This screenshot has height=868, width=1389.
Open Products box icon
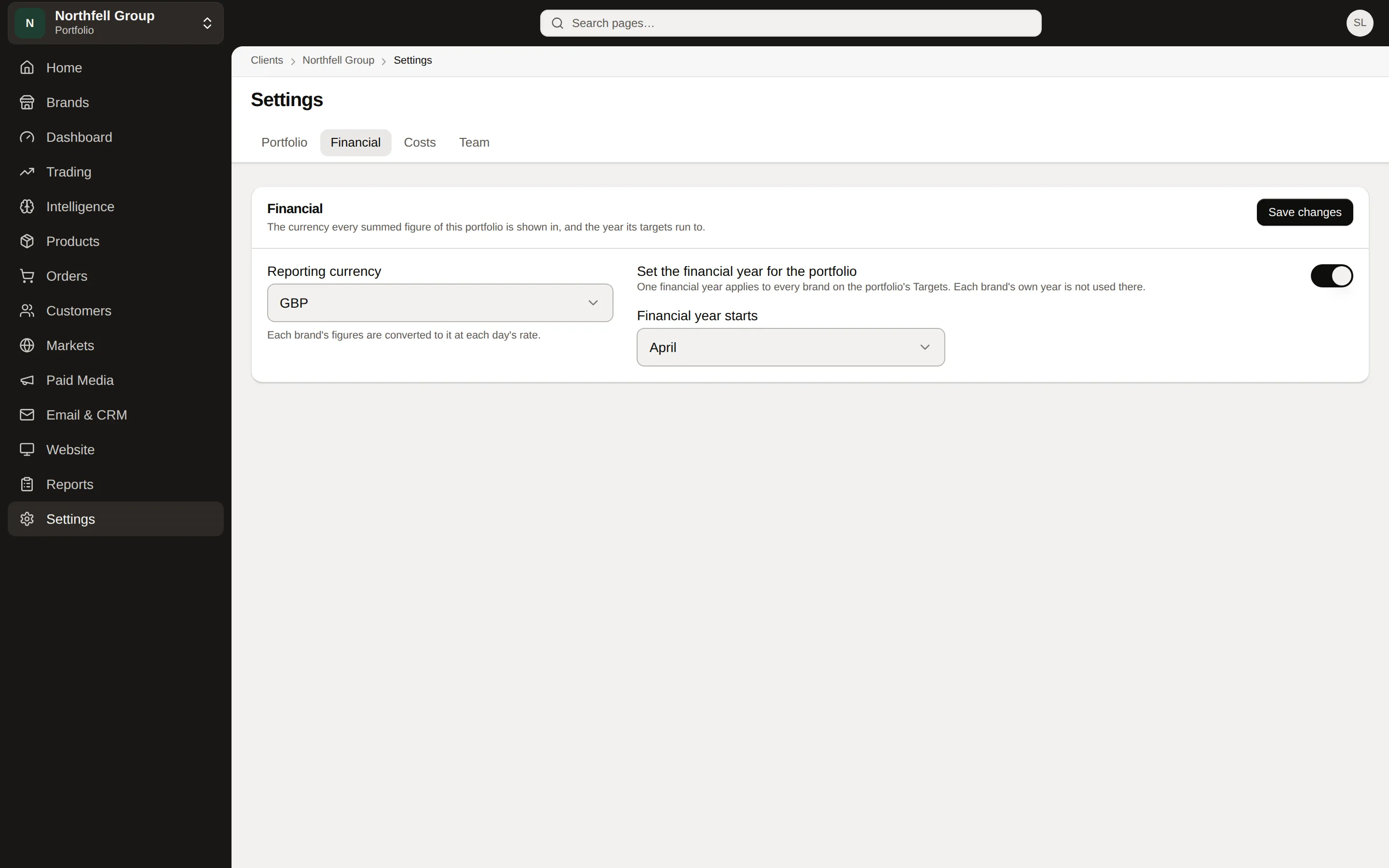[27, 241]
